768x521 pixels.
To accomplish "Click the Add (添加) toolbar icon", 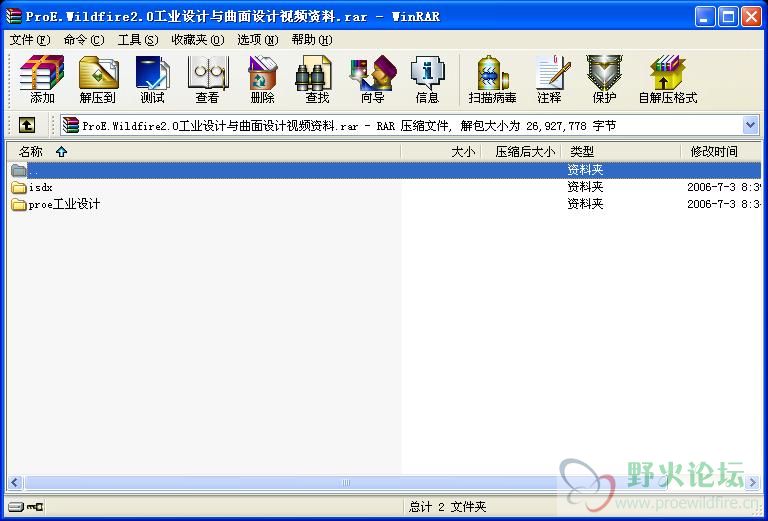I will pyautogui.click(x=42, y=80).
